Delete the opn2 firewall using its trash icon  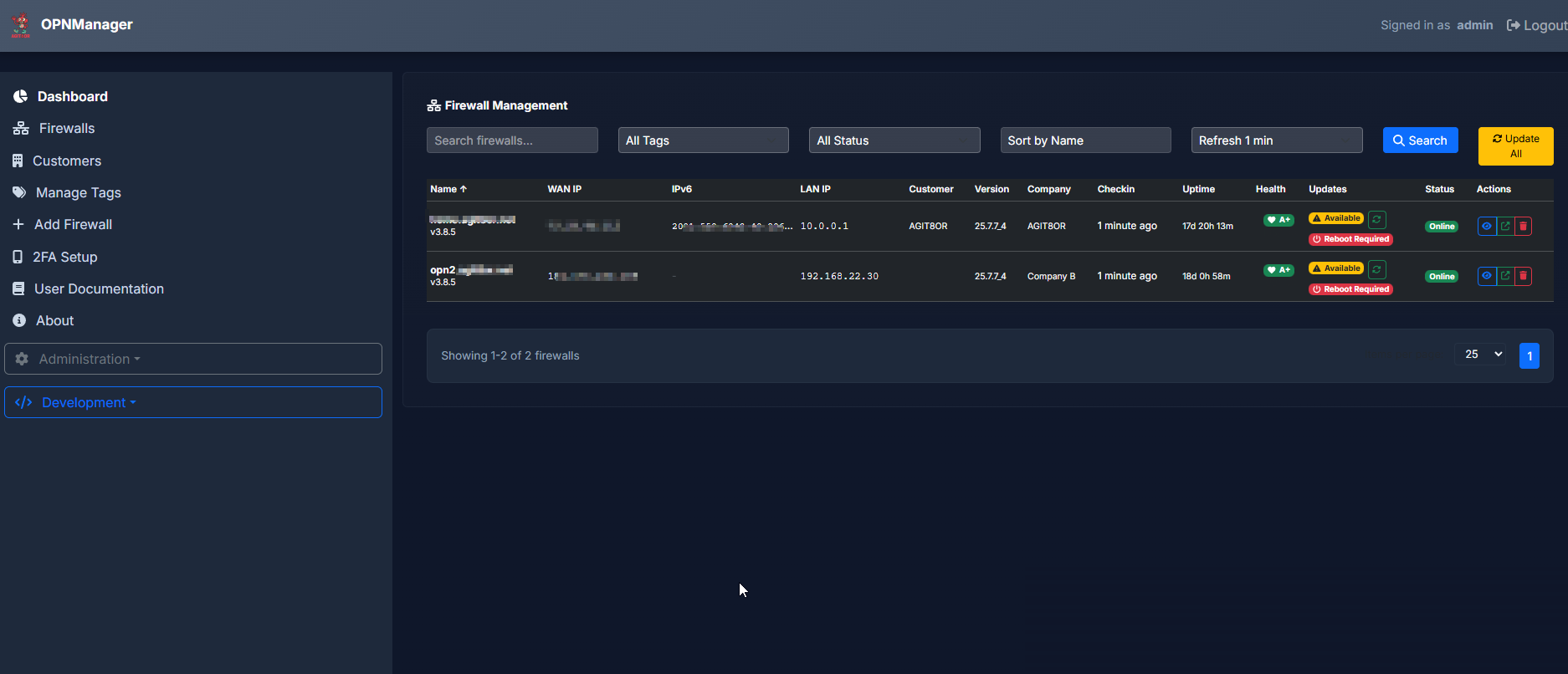[1523, 276]
